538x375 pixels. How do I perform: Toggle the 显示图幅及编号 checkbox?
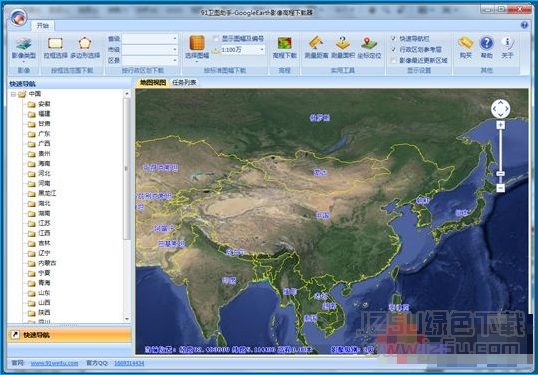pos(217,38)
